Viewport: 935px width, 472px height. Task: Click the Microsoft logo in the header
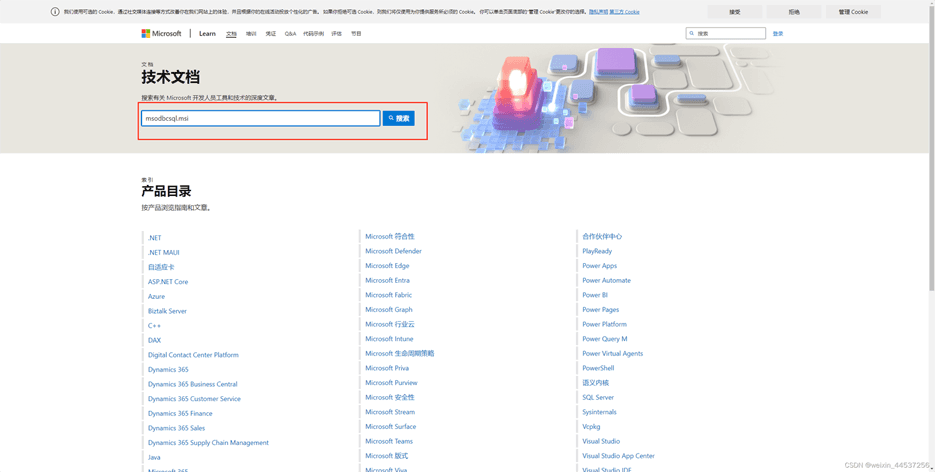[x=161, y=33]
